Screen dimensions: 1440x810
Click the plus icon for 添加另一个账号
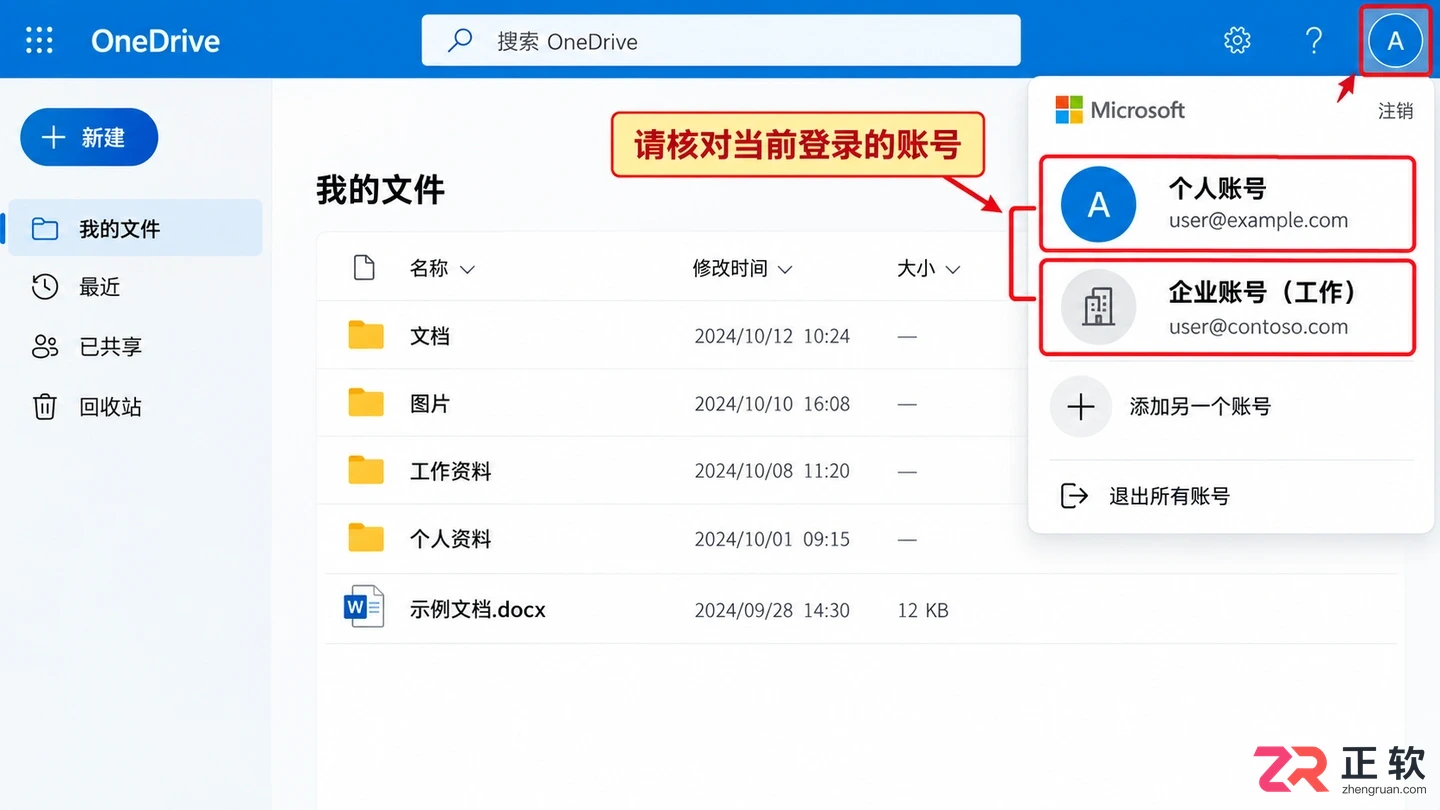1081,406
